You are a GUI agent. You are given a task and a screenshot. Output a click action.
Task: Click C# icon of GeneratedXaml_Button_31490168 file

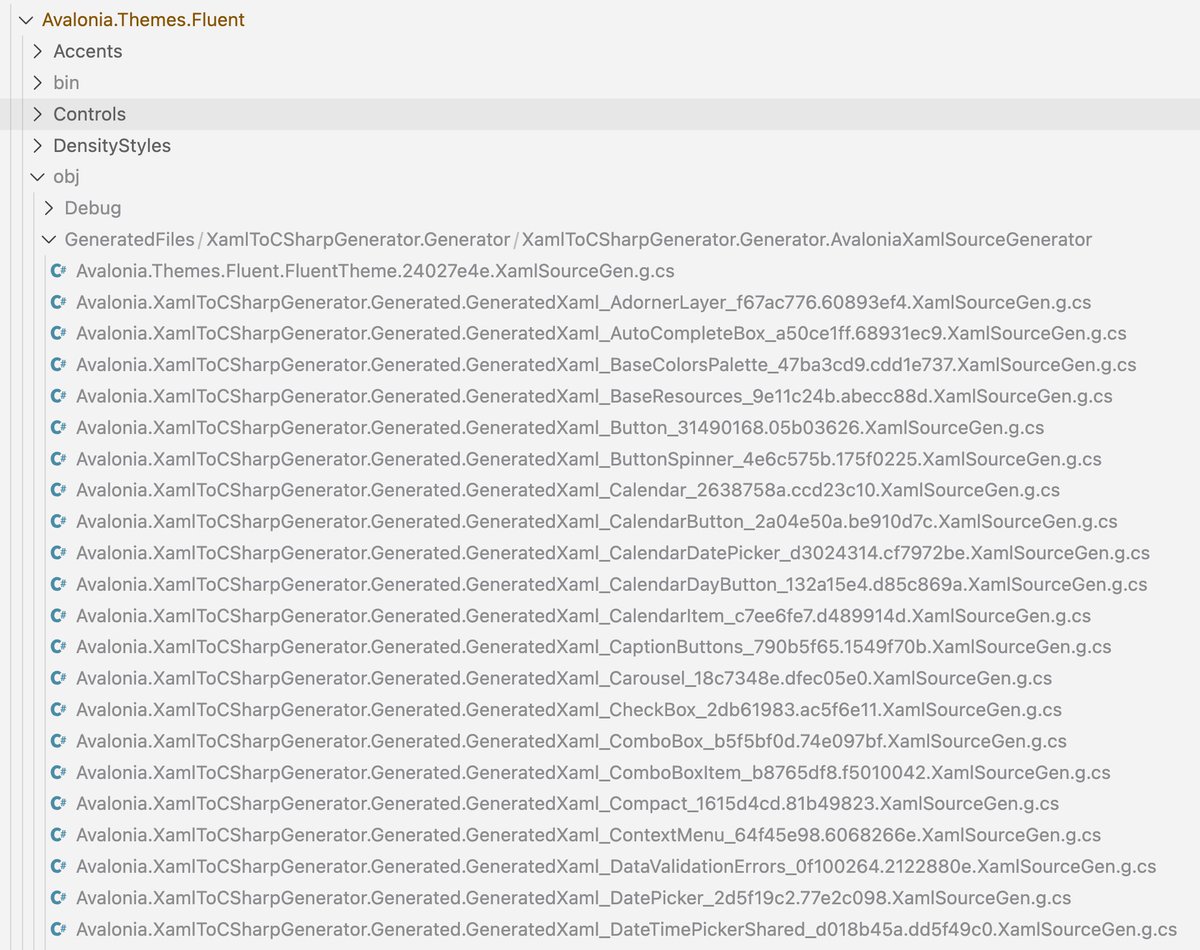tap(59, 428)
